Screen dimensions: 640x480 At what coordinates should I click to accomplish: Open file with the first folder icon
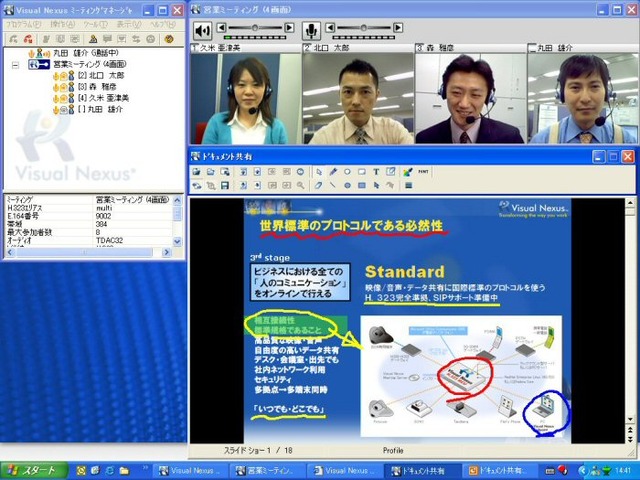point(196,172)
